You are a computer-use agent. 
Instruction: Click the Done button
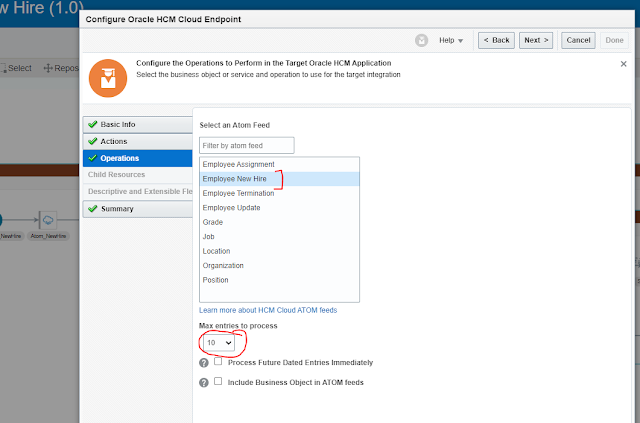614,40
